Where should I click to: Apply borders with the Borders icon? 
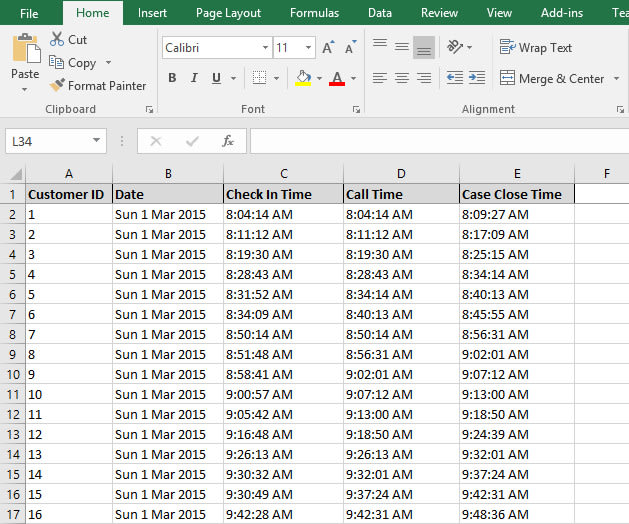pos(259,78)
